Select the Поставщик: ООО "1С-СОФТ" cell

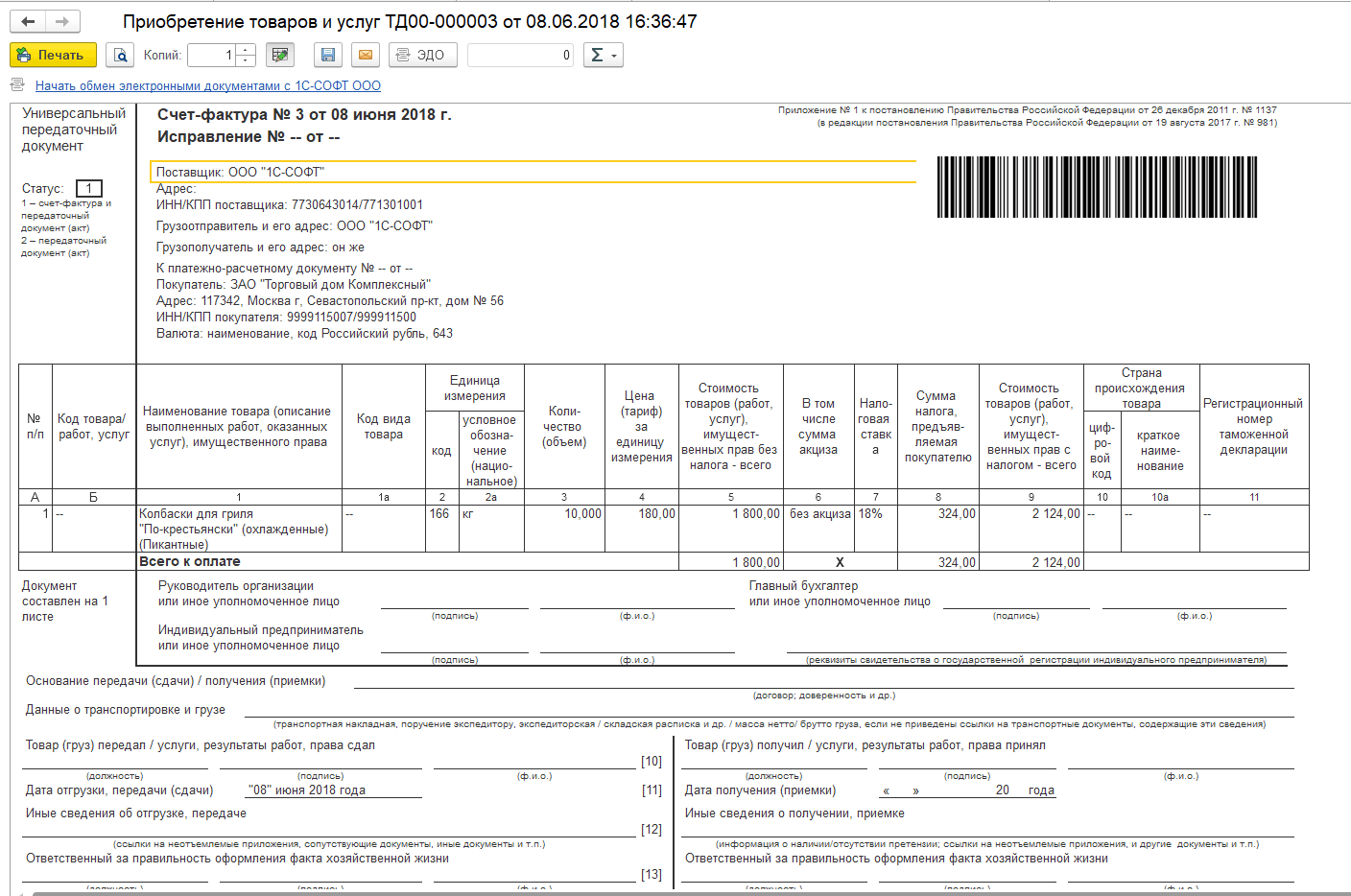(533, 172)
